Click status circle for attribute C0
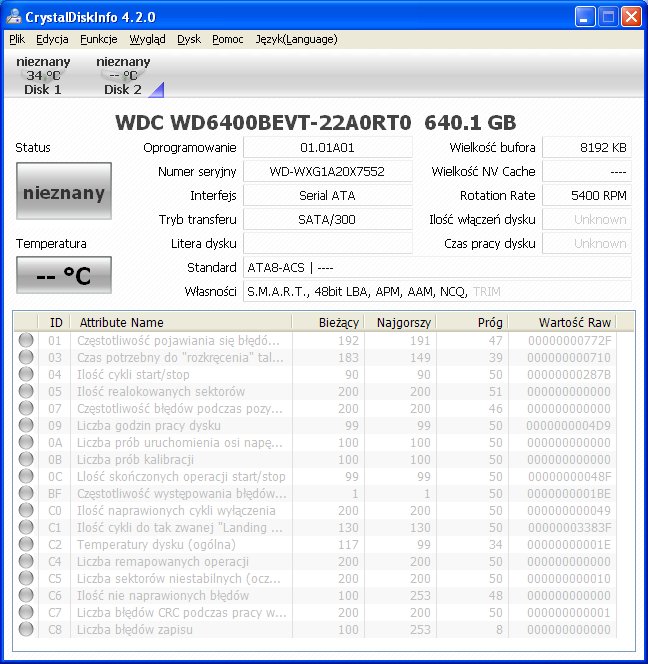The width and height of the screenshot is (648, 664). tap(26, 510)
